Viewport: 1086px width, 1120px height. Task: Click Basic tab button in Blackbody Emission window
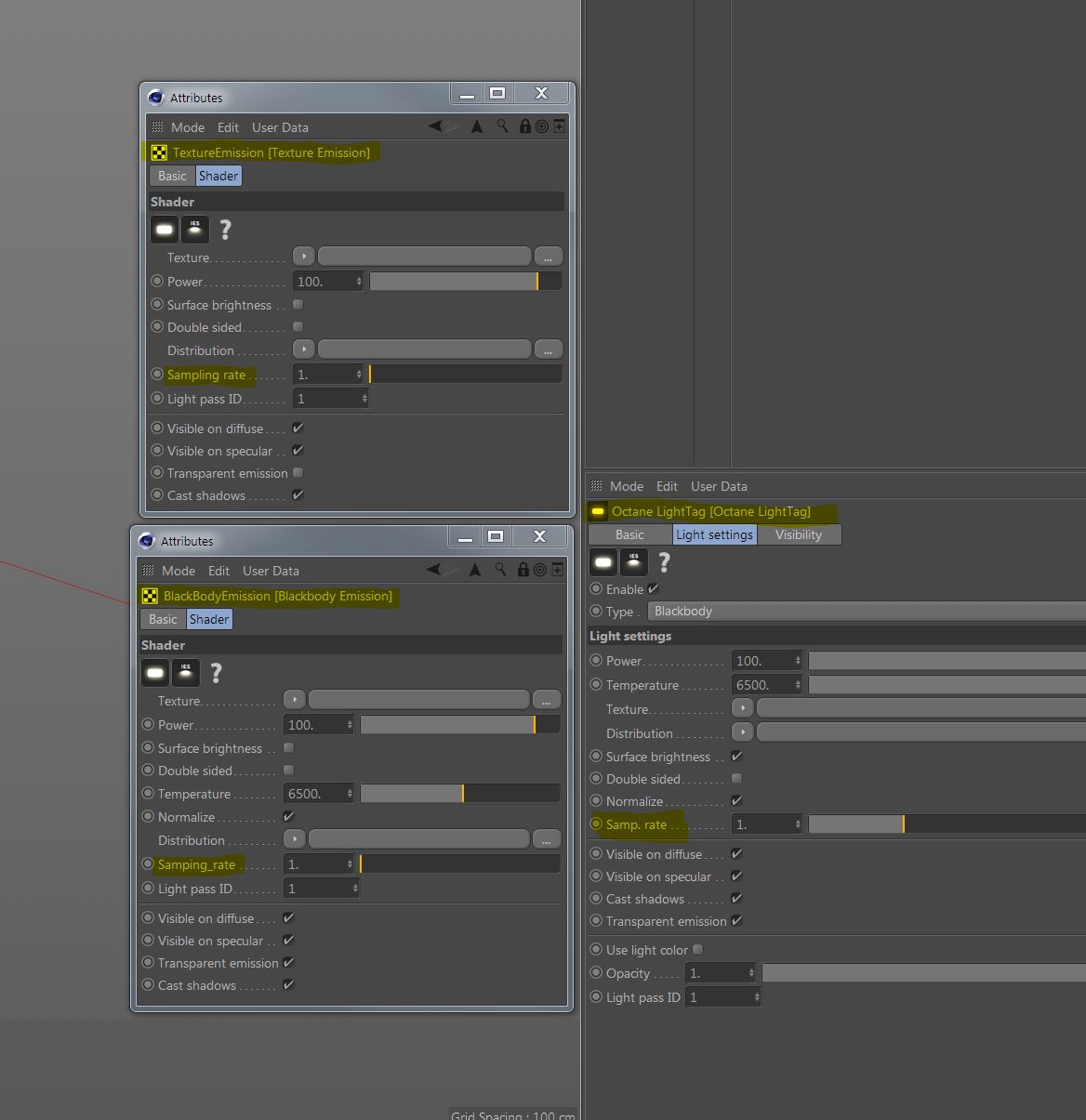coord(163,619)
